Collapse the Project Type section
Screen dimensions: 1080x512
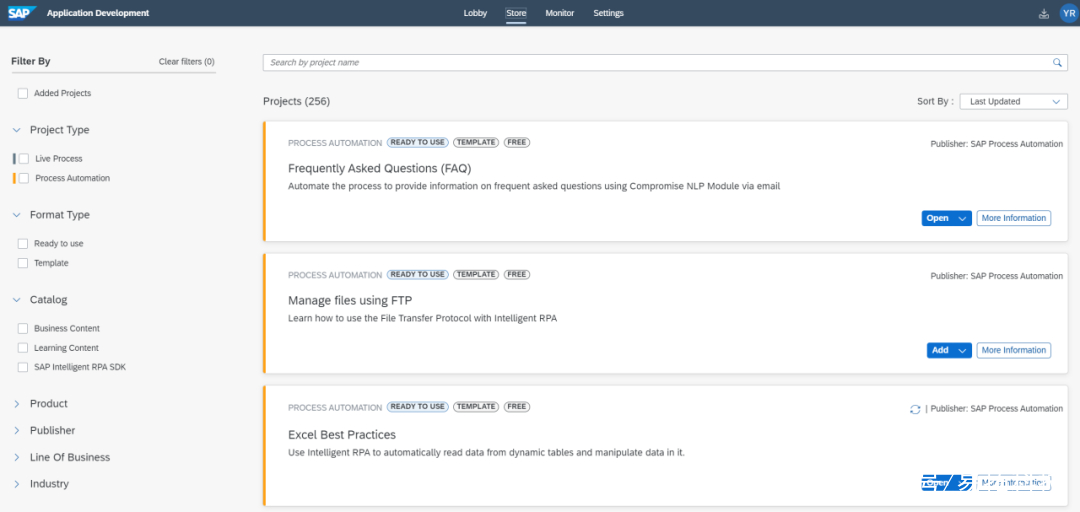[17, 130]
